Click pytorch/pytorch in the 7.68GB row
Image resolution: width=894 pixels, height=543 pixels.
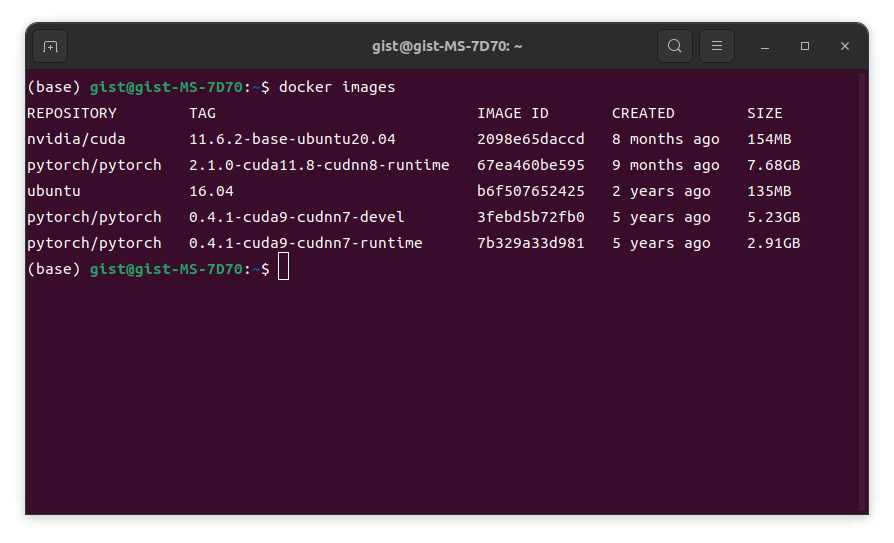[x=94, y=165]
